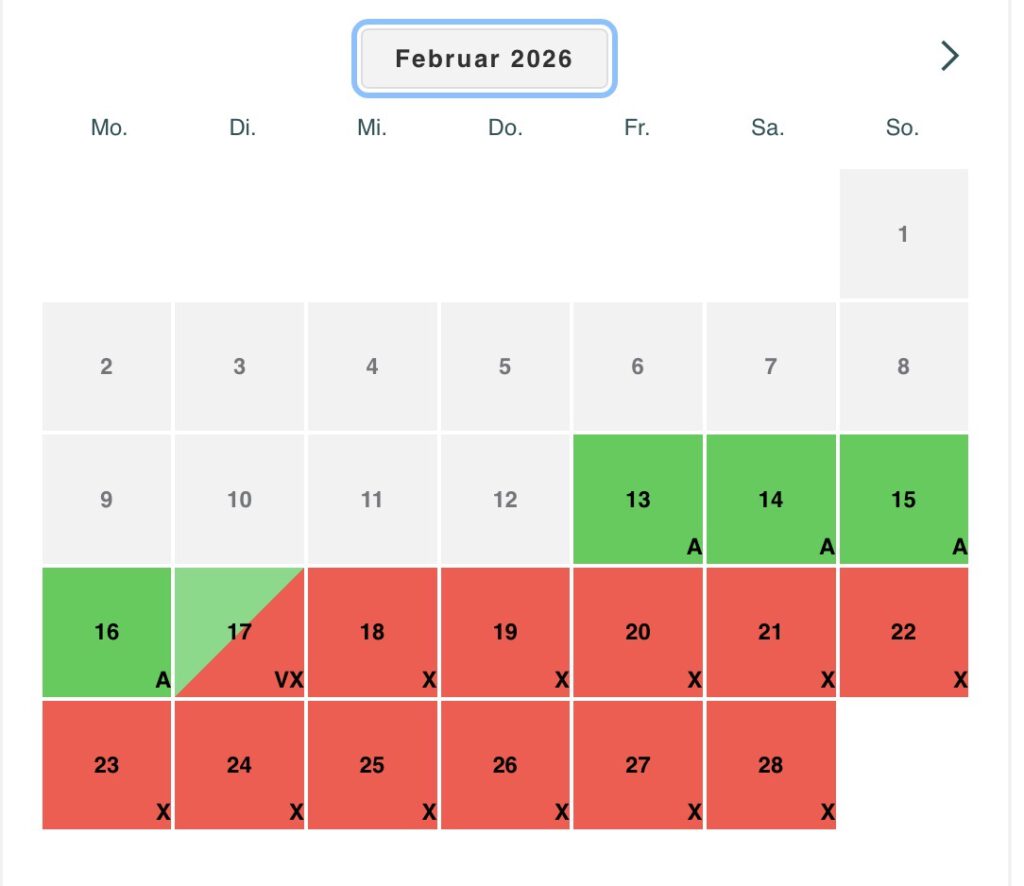Viewport: 1024px width, 886px height.
Task: Select booked Monday February 23
Action: coord(107,765)
